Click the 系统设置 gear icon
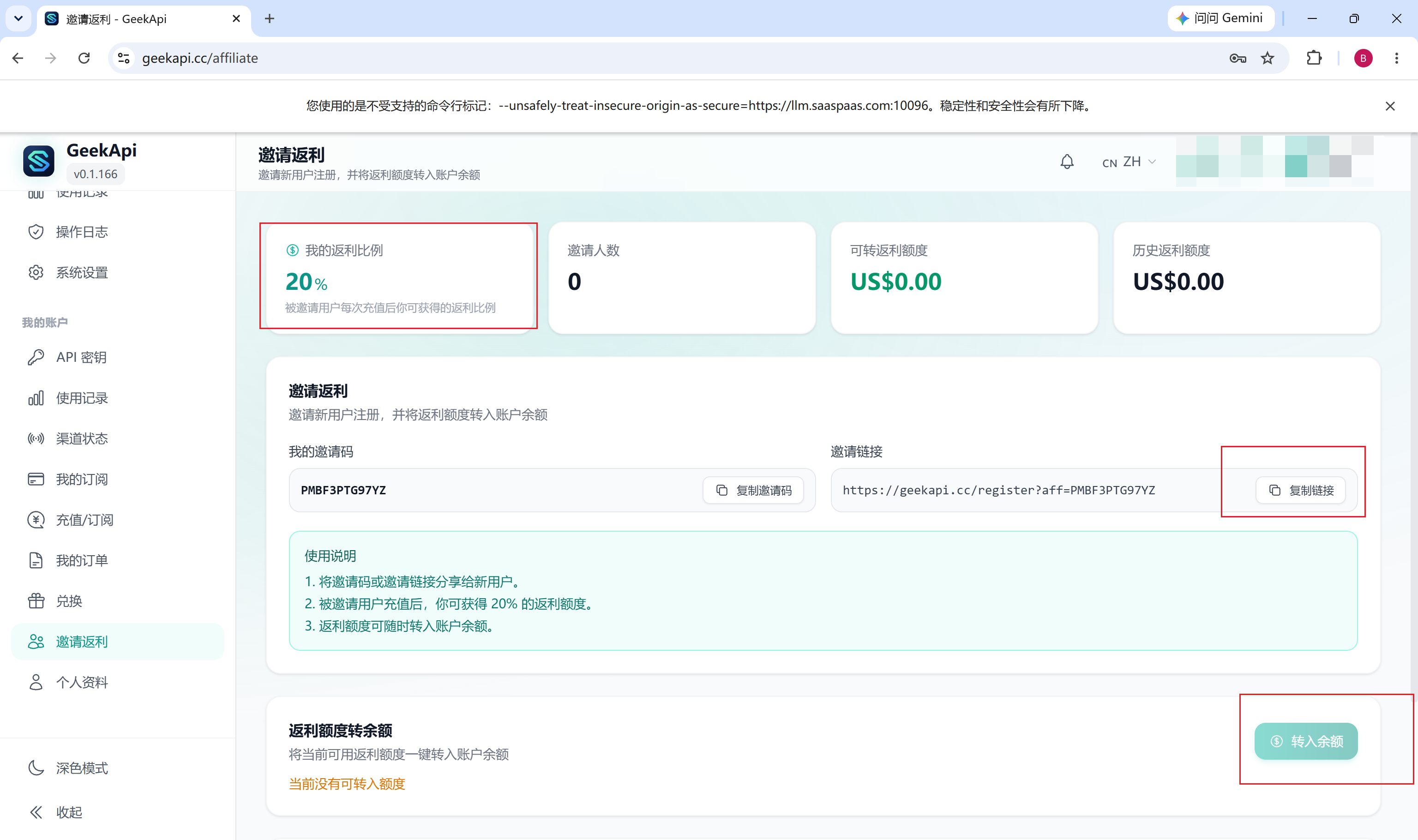This screenshot has width=1418, height=840. pyautogui.click(x=36, y=272)
